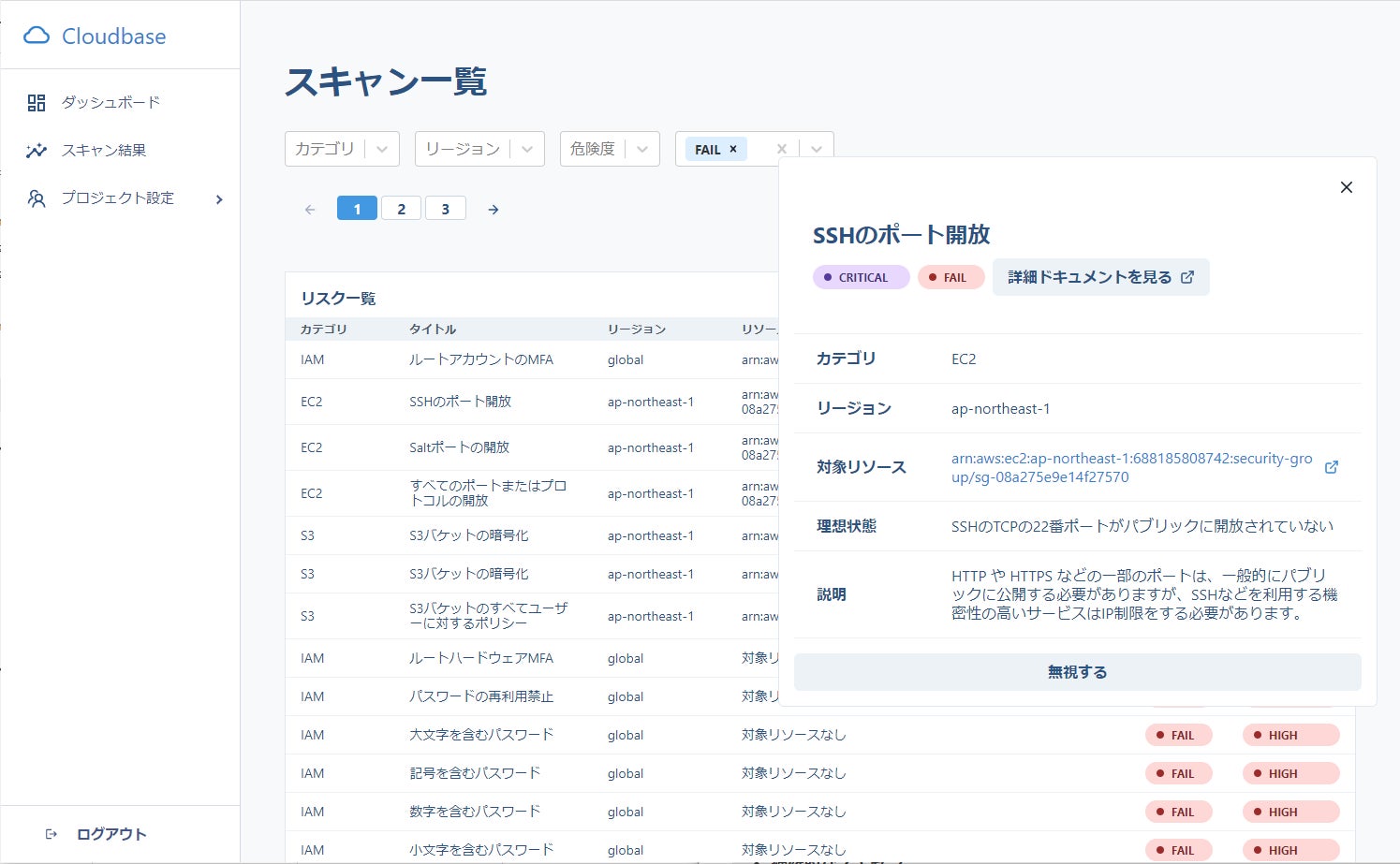Click the dashboard grid icon in sidebar
The image size is (1400, 864).
(x=37, y=103)
